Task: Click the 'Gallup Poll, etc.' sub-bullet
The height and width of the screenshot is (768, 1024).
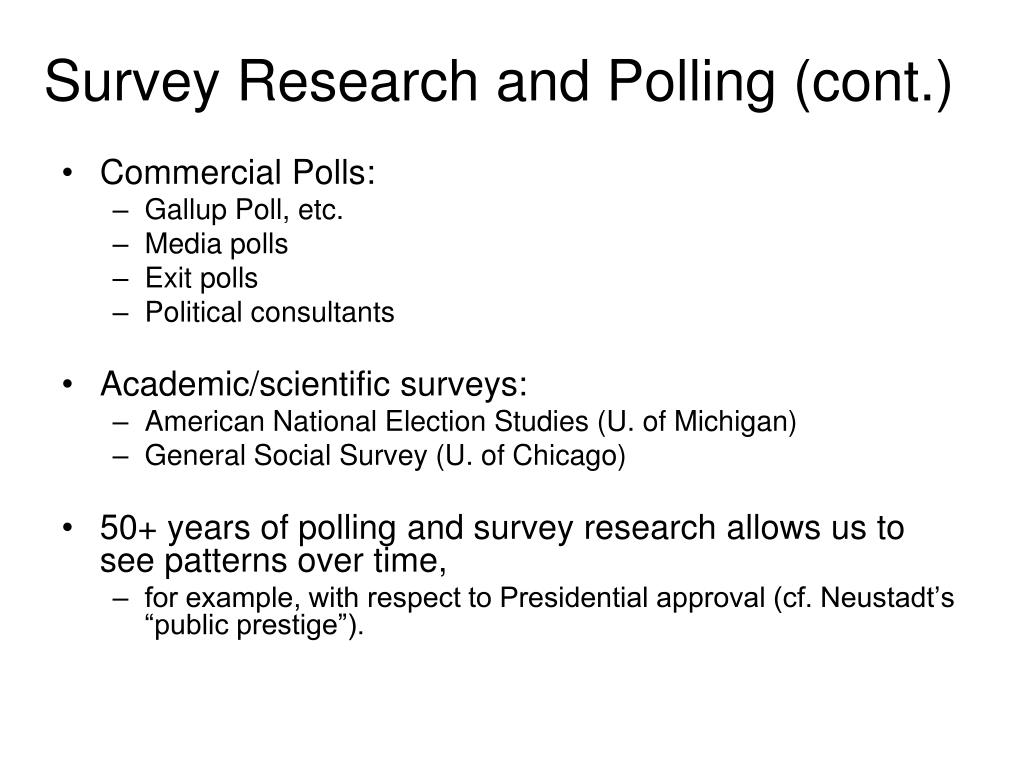Action: click(x=244, y=210)
